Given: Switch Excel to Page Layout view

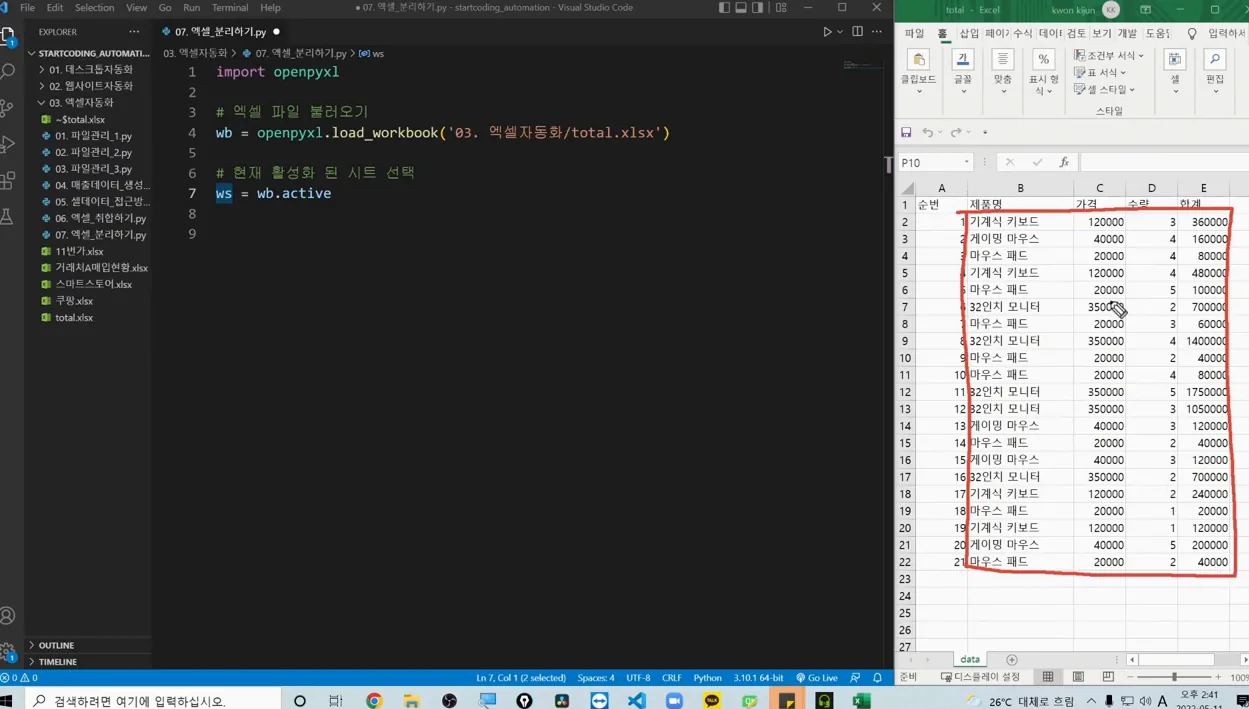Looking at the screenshot, I should click(x=1078, y=677).
